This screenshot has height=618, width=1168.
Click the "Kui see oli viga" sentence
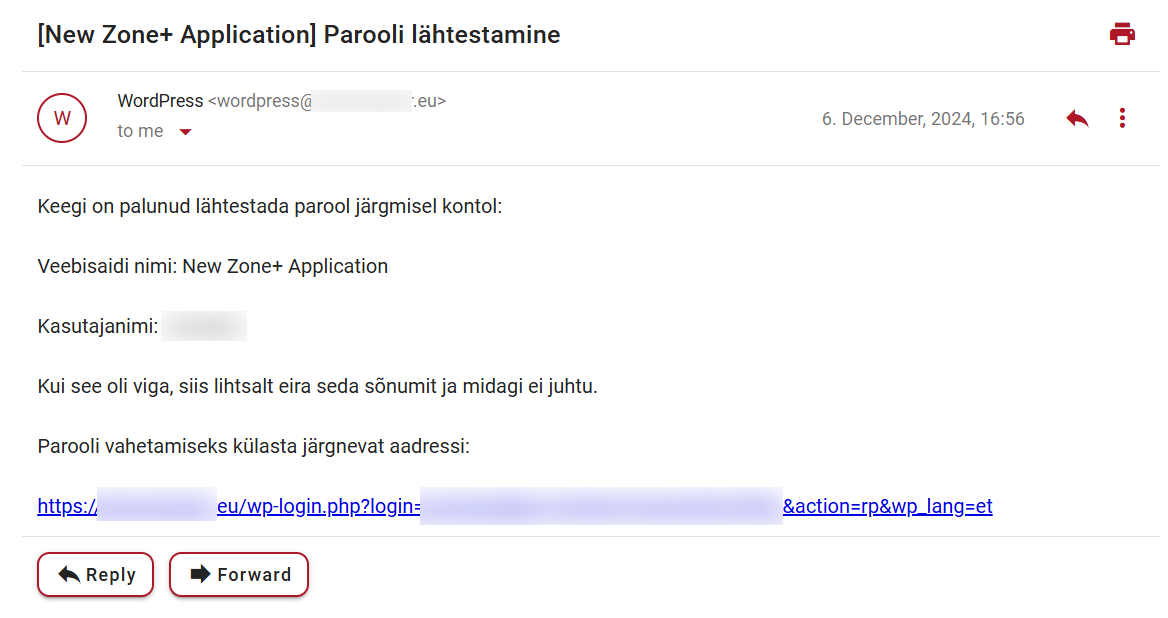317,386
